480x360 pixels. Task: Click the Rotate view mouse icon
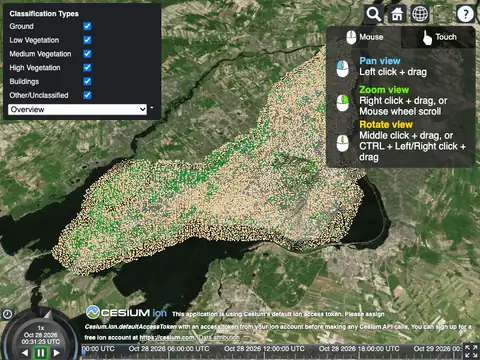[x=343, y=143]
